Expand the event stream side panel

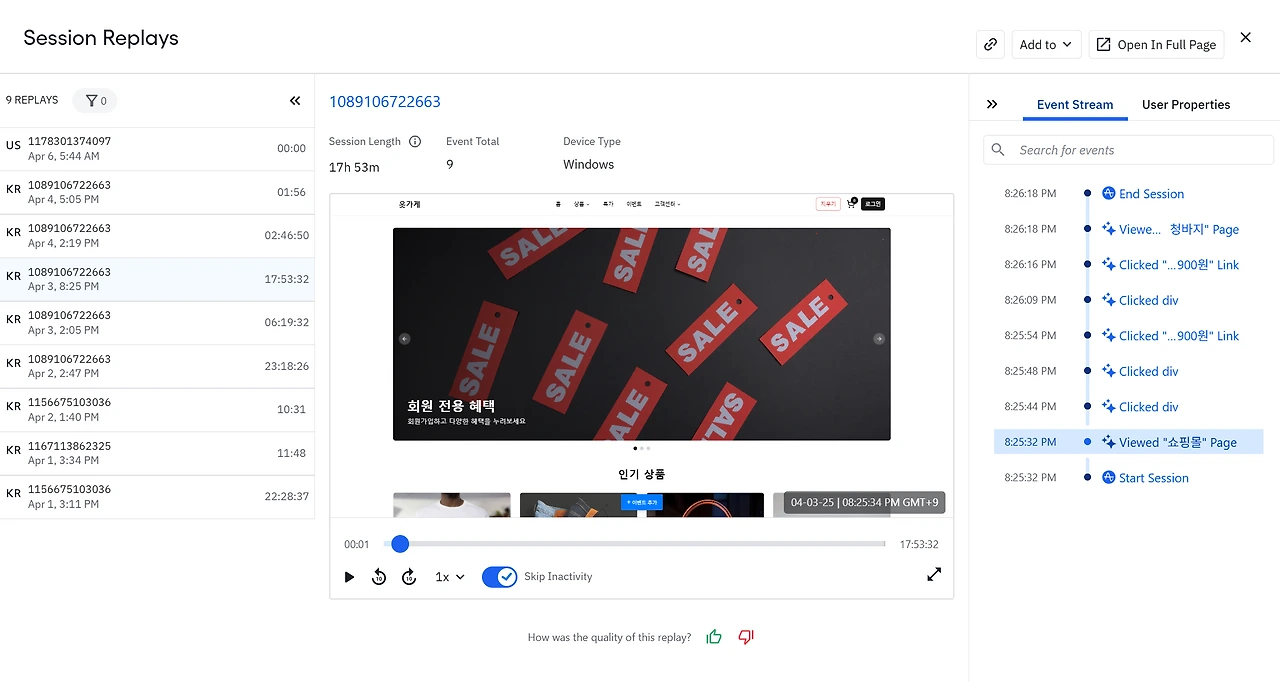pos(992,104)
